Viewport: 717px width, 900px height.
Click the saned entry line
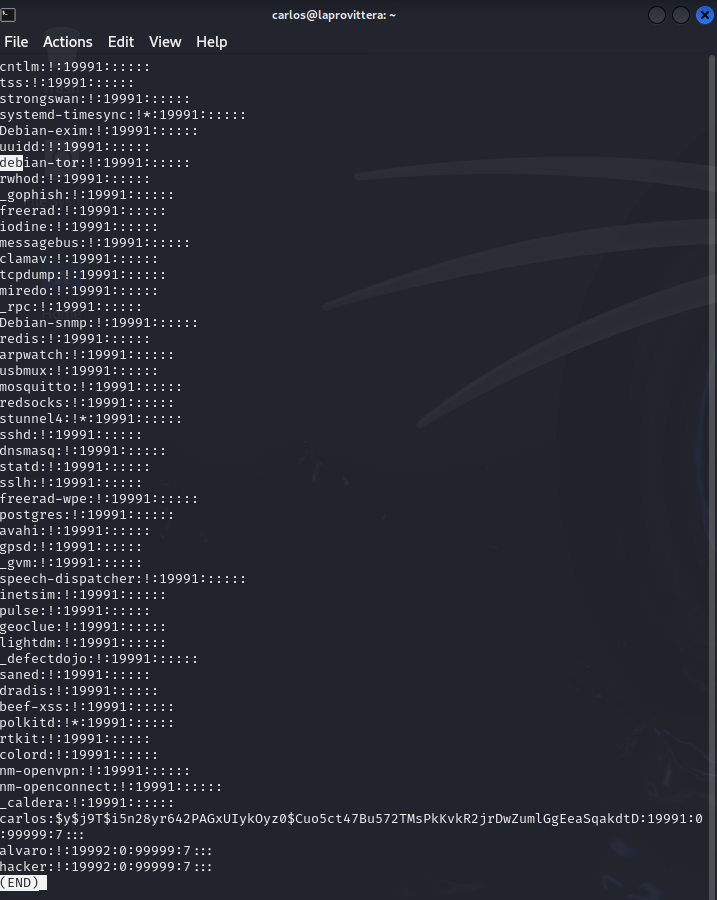pos(75,675)
